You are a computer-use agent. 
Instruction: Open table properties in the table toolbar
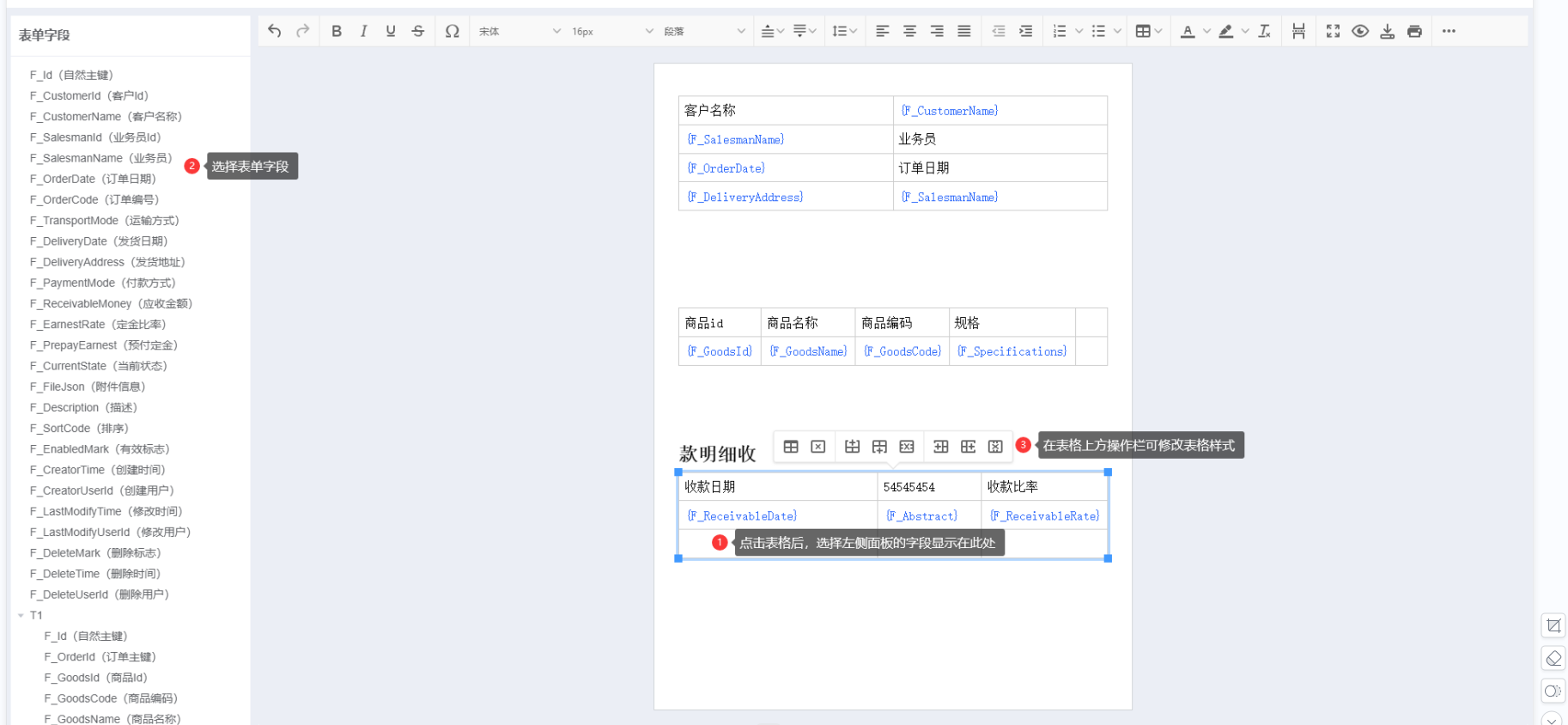point(791,447)
